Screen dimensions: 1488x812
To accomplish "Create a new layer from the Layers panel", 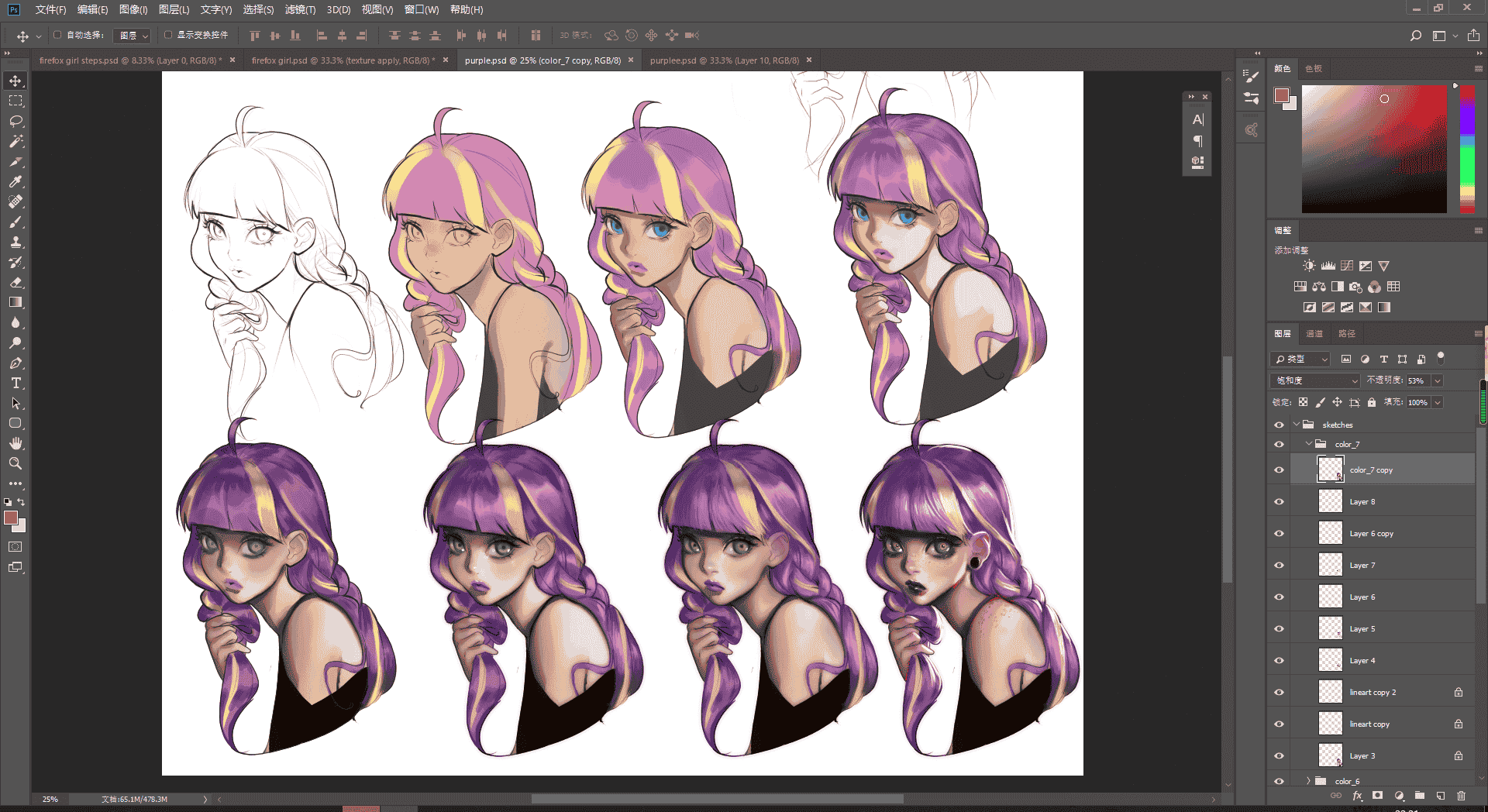I will (x=1441, y=796).
